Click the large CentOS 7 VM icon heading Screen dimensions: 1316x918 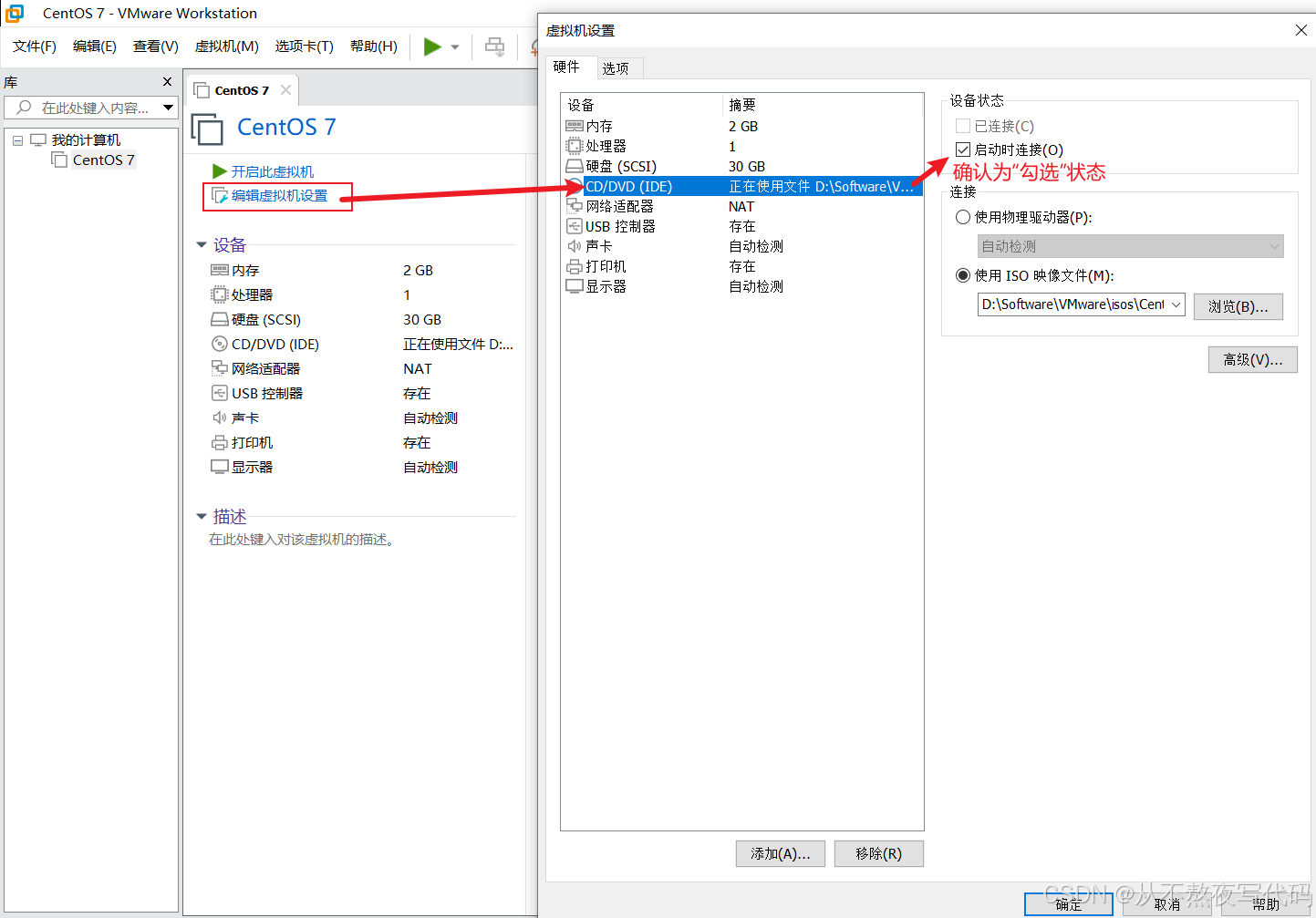click(207, 129)
